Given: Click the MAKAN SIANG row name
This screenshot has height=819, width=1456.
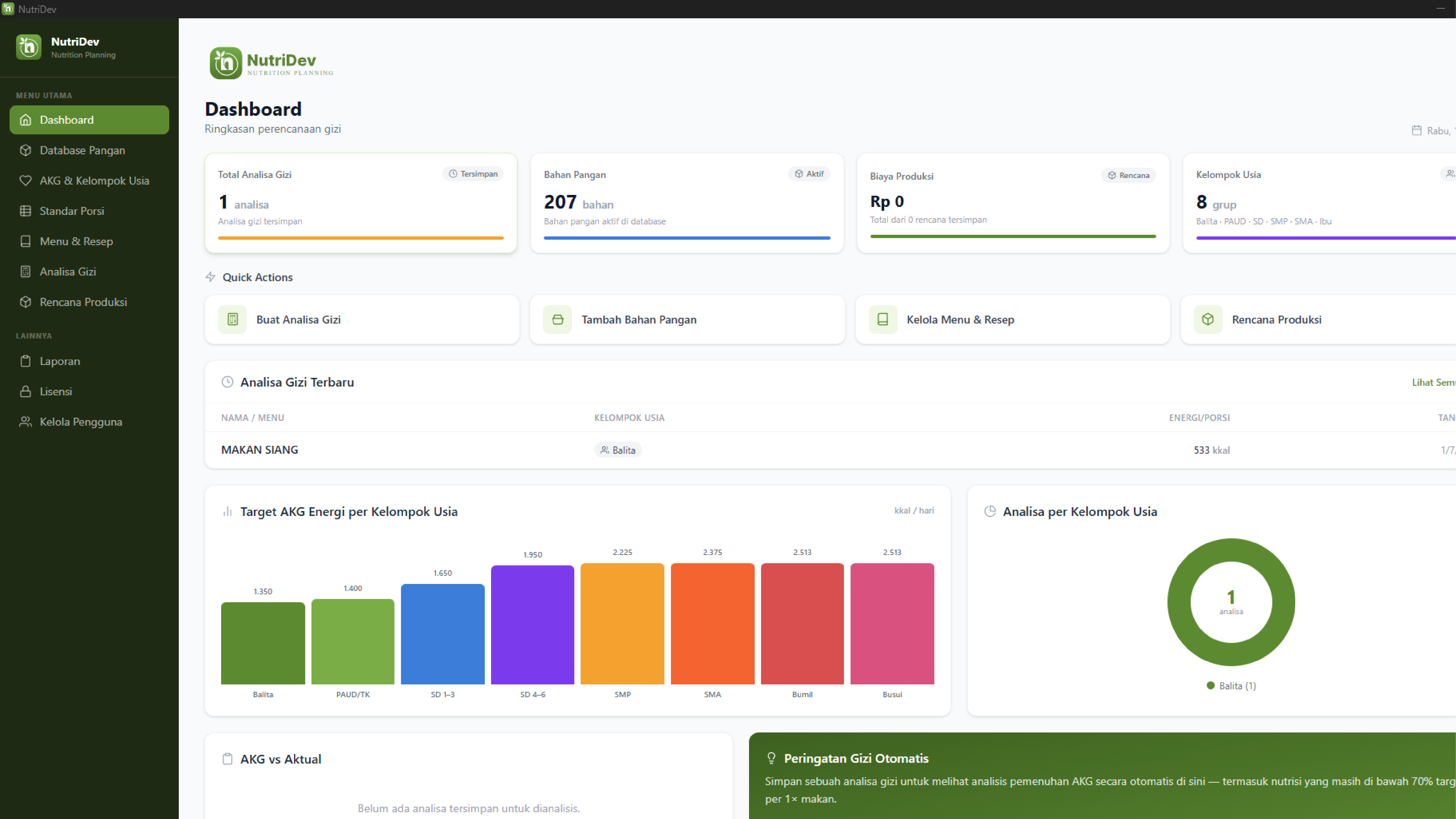Looking at the screenshot, I should [x=259, y=450].
